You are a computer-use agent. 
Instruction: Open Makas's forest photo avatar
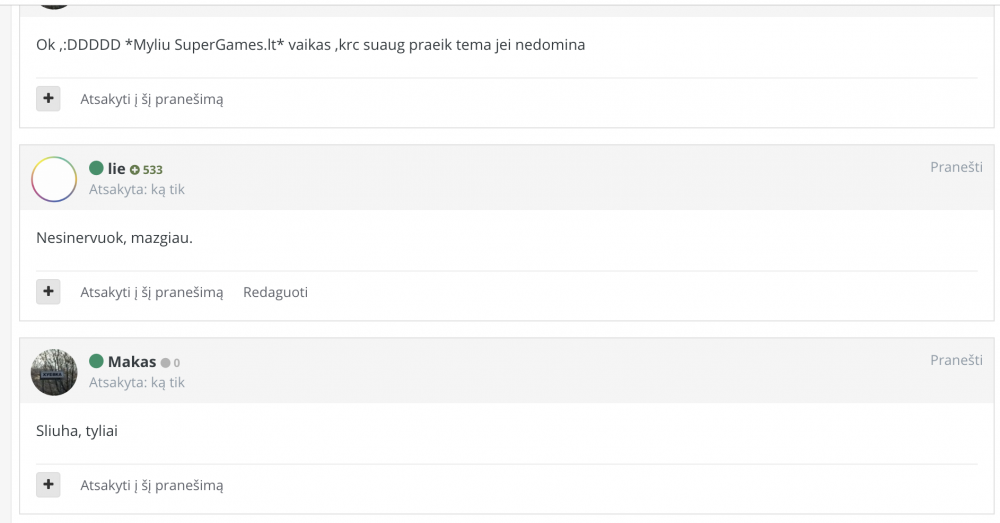coord(54,372)
